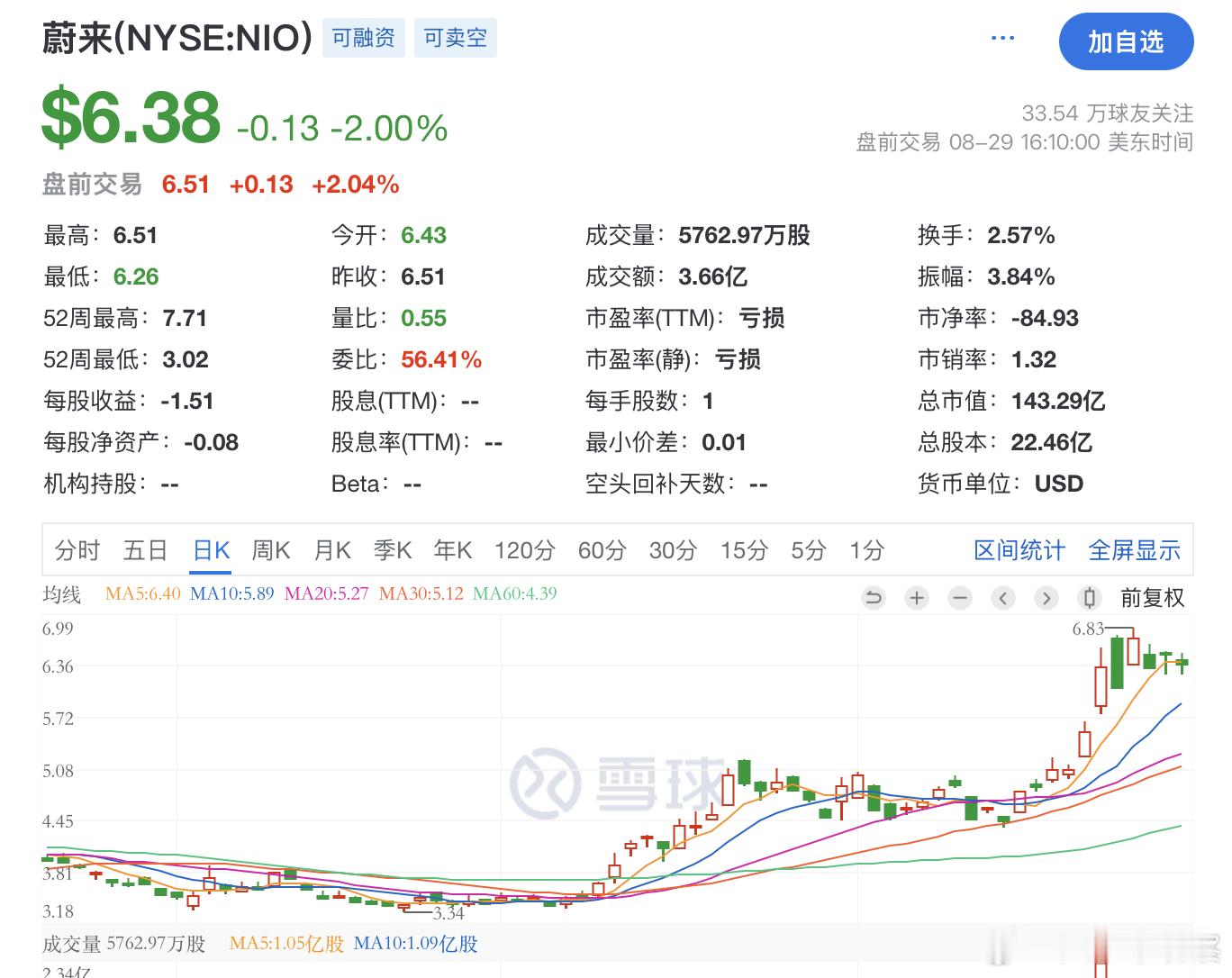Zoom out the K-line chart with minus icon
The width and height of the screenshot is (1232, 978).
pyautogui.click(x=960, y=598)
